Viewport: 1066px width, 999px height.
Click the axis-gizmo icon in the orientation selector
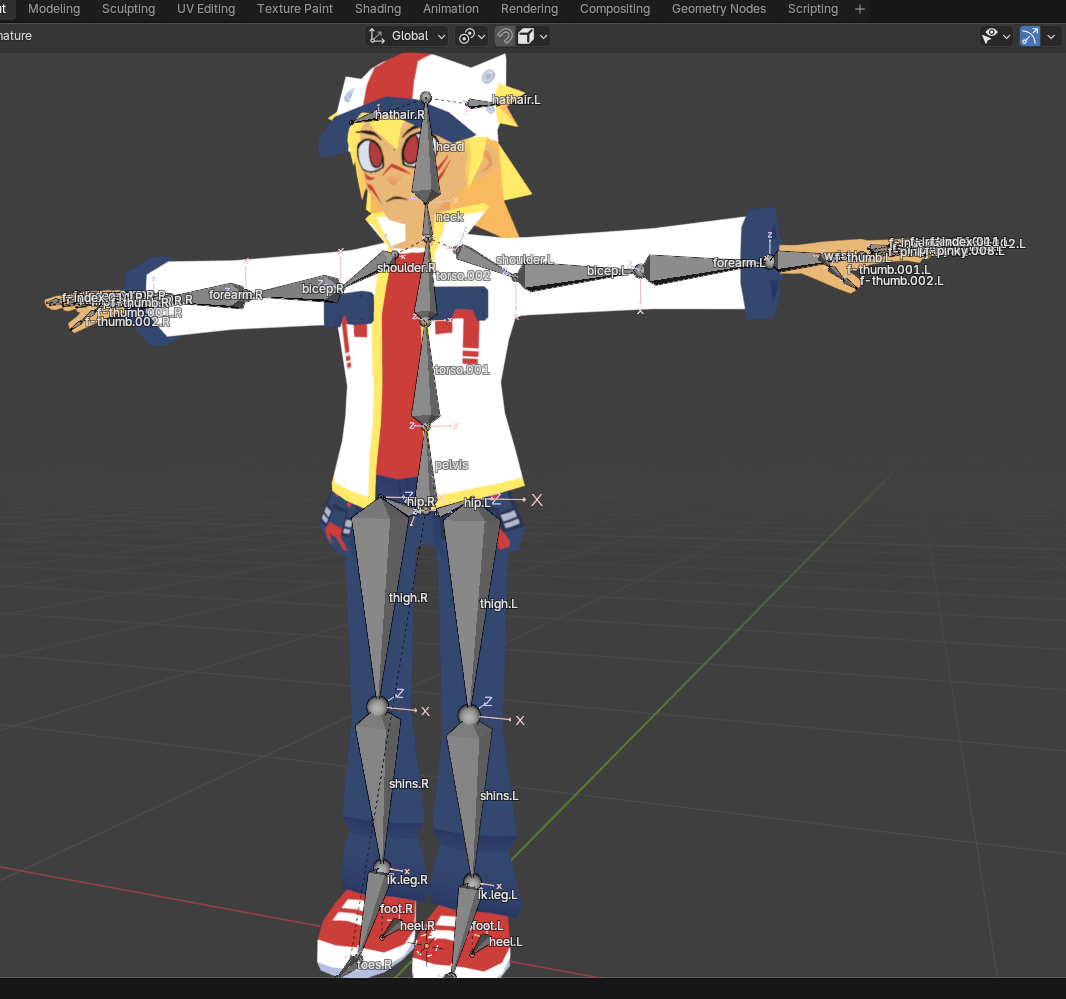[x=375, y=36]
